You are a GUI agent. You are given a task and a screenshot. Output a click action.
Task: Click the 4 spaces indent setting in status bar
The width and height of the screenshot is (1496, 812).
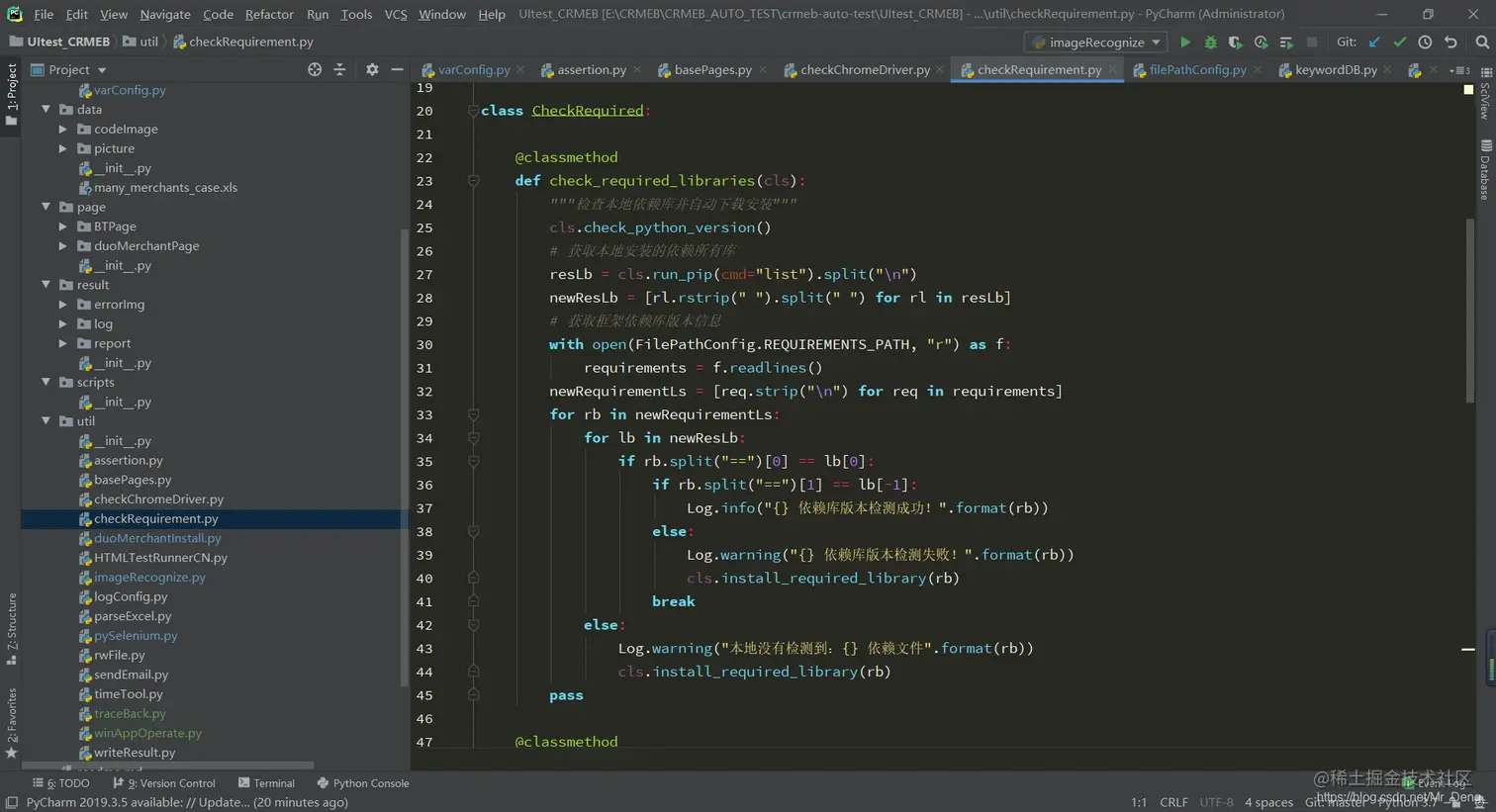[1268, 802]
